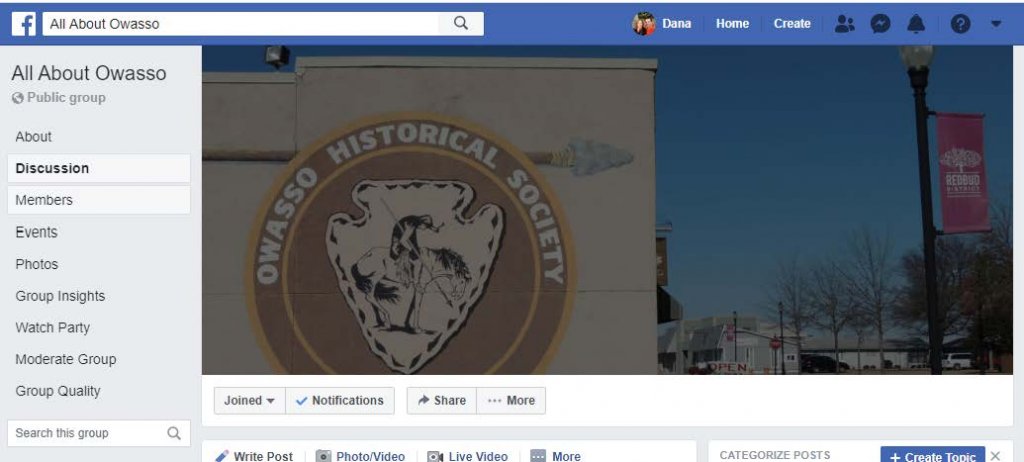Screen dimensions: 1024x462
Task: Expand the Joined dropdown button
Action: tap(249, 401)
